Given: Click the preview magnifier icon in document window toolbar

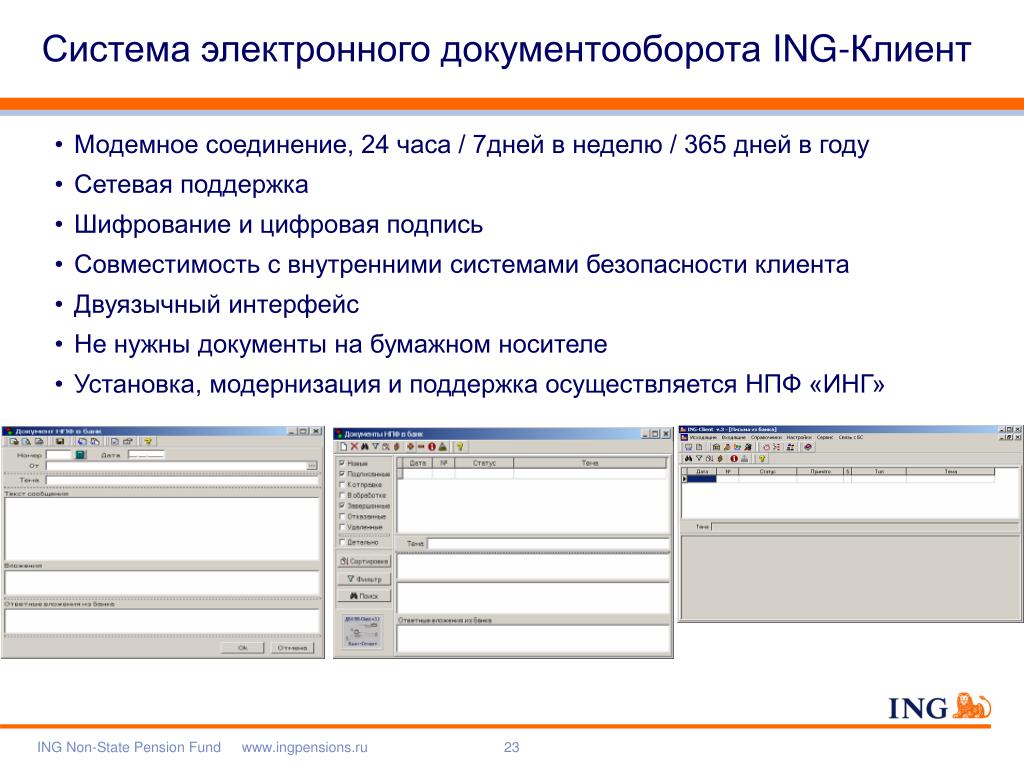Looking at the screenshot, I should coord(26,441).
